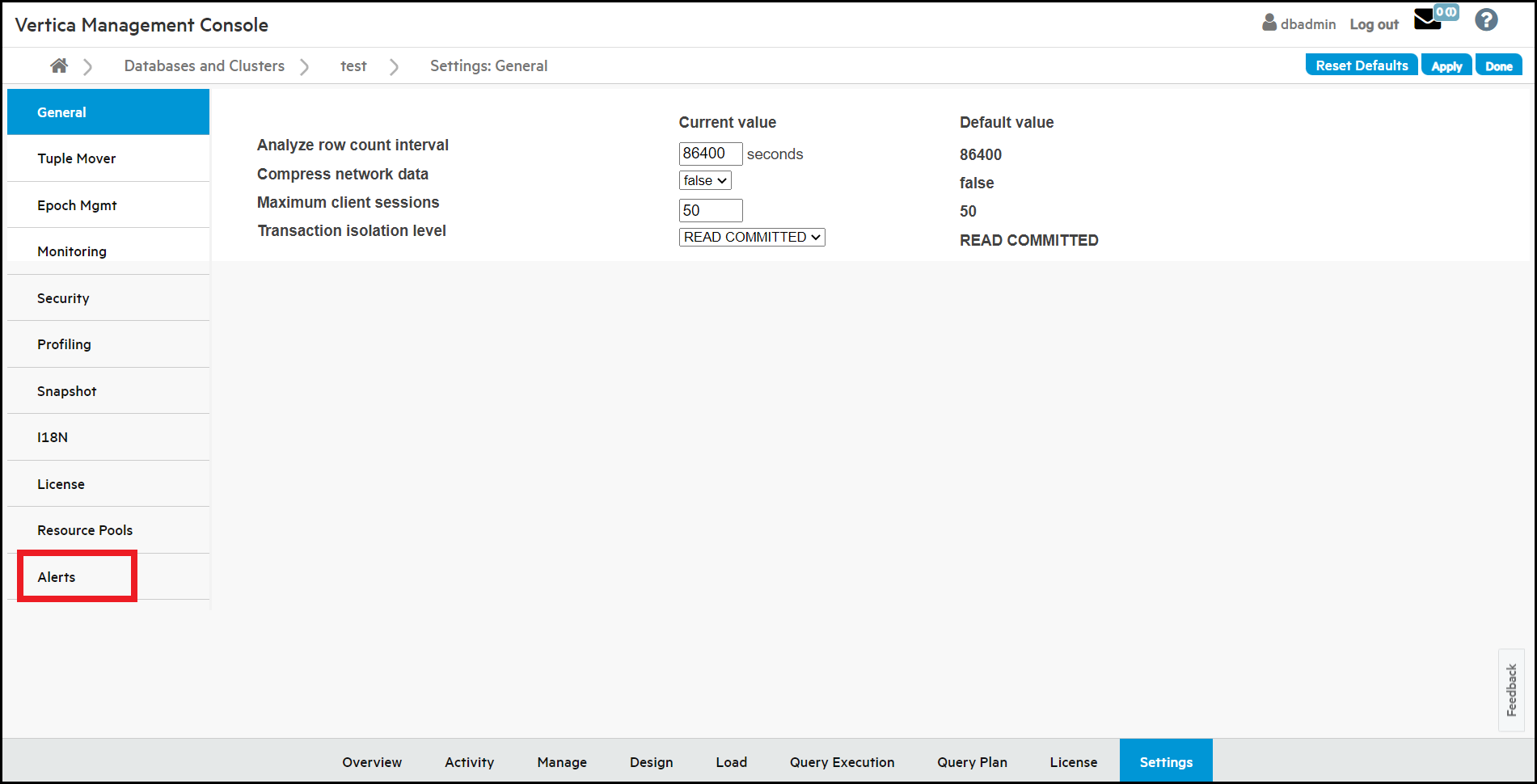Click the home icon in breadcrumb

[59, 66]
